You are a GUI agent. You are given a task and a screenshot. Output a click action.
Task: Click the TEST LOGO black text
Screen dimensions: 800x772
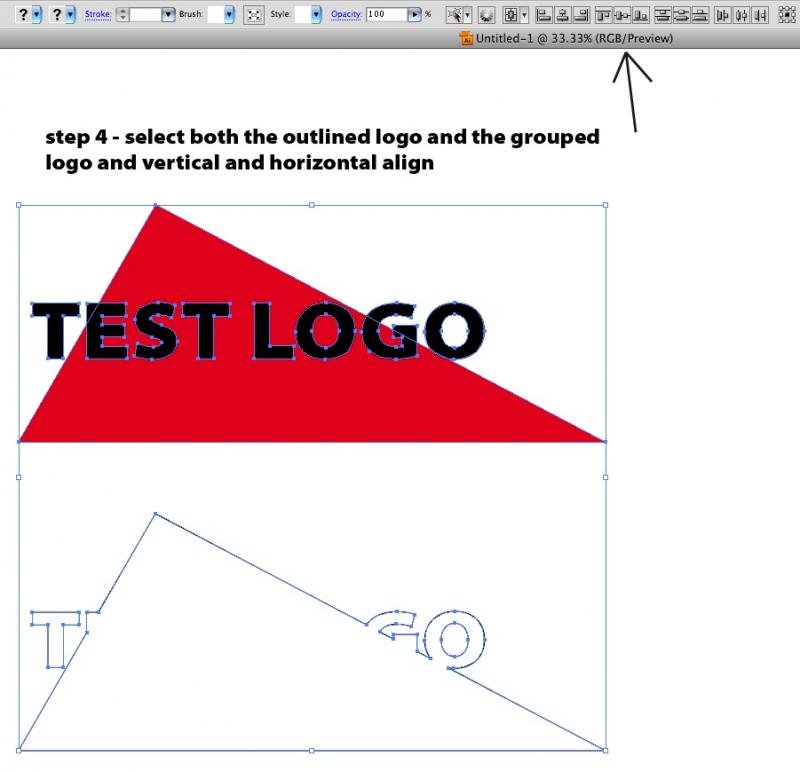pyautogui.click(x=258, y=331)
